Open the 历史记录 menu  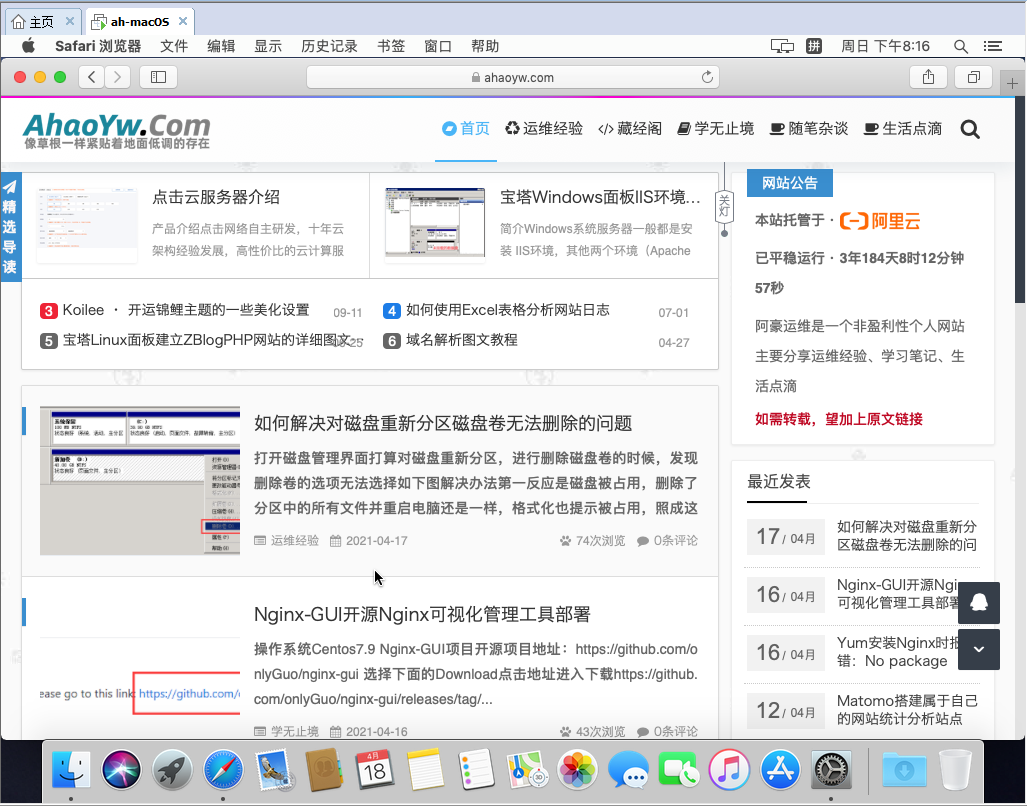pyautogui.click(x=329, y=46)
